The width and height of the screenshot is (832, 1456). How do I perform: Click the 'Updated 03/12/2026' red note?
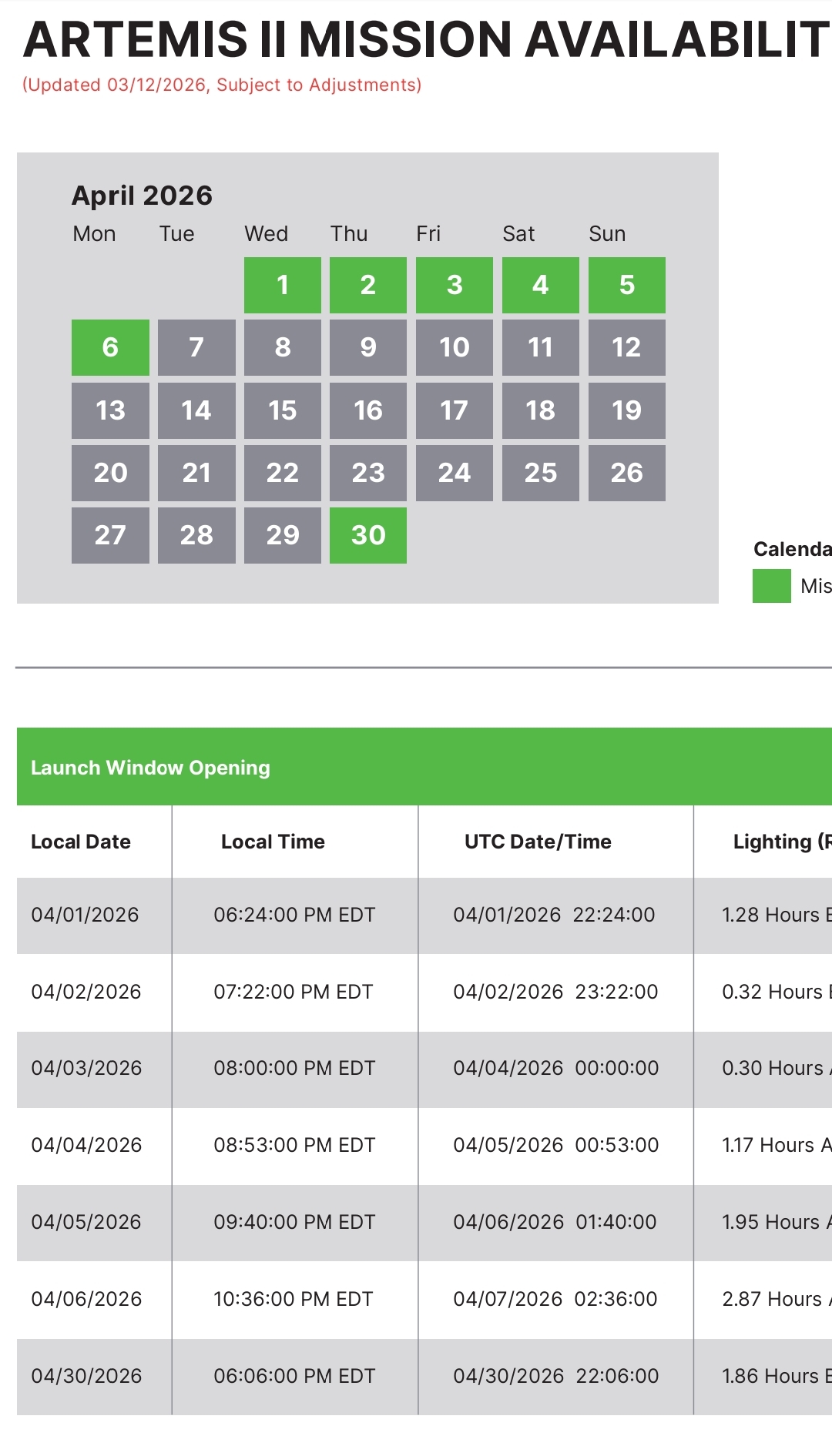coord(222,85)
